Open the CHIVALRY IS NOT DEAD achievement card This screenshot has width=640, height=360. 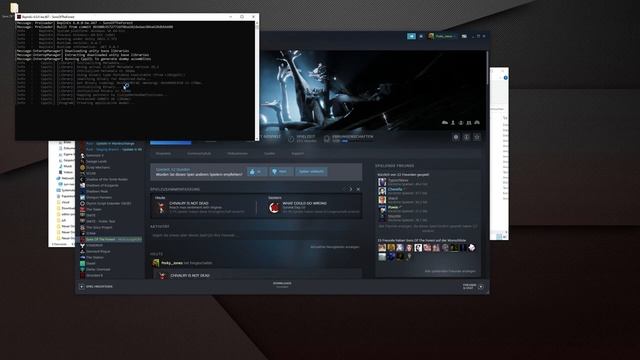point(203,206)
